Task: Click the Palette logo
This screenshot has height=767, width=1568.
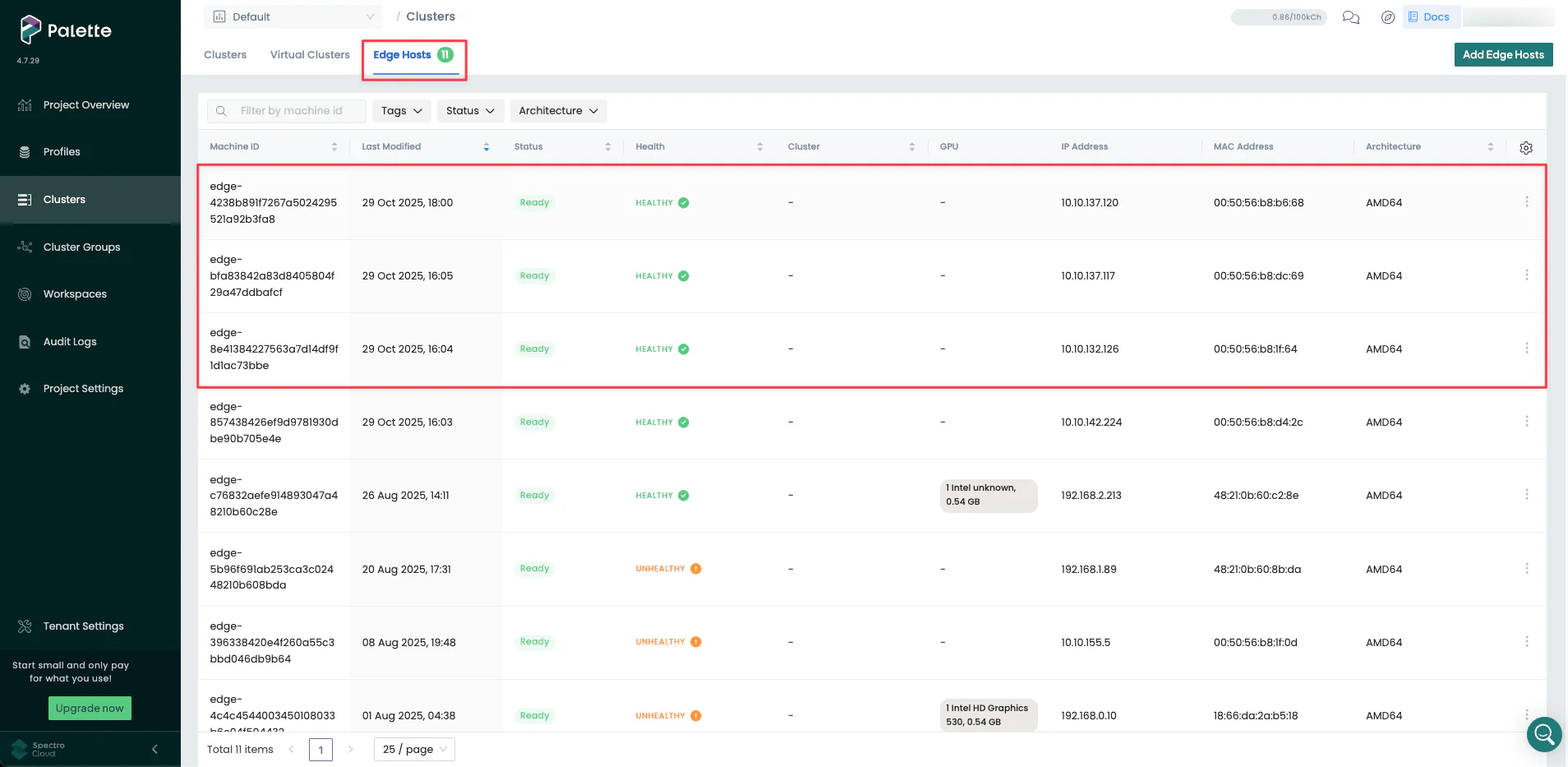Action: tap(64, 30)
